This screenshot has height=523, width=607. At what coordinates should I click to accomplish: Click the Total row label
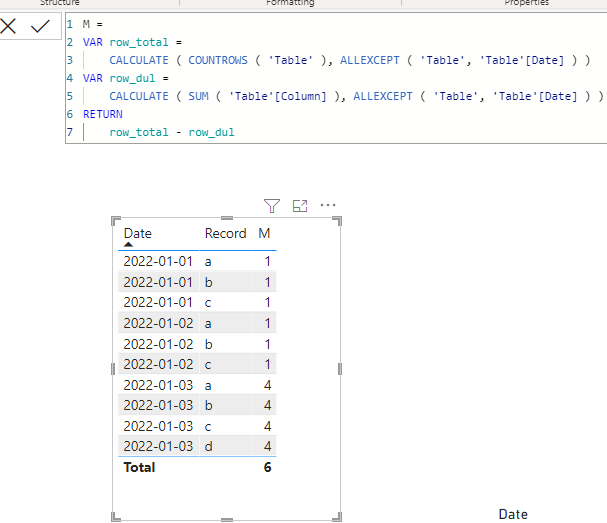tap(139, 467)
